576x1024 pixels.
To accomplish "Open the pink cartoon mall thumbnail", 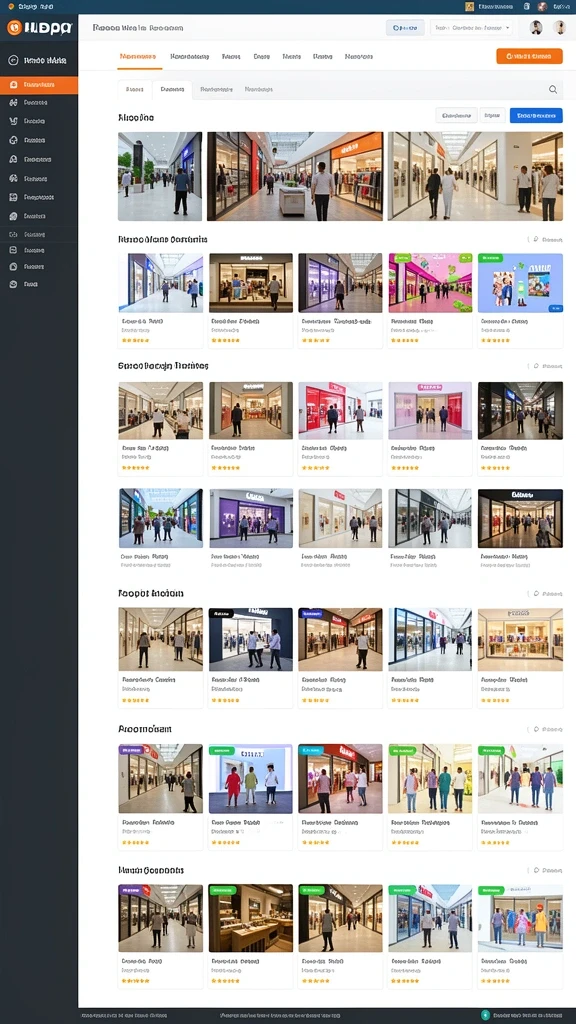I will [x=430, y=283].
